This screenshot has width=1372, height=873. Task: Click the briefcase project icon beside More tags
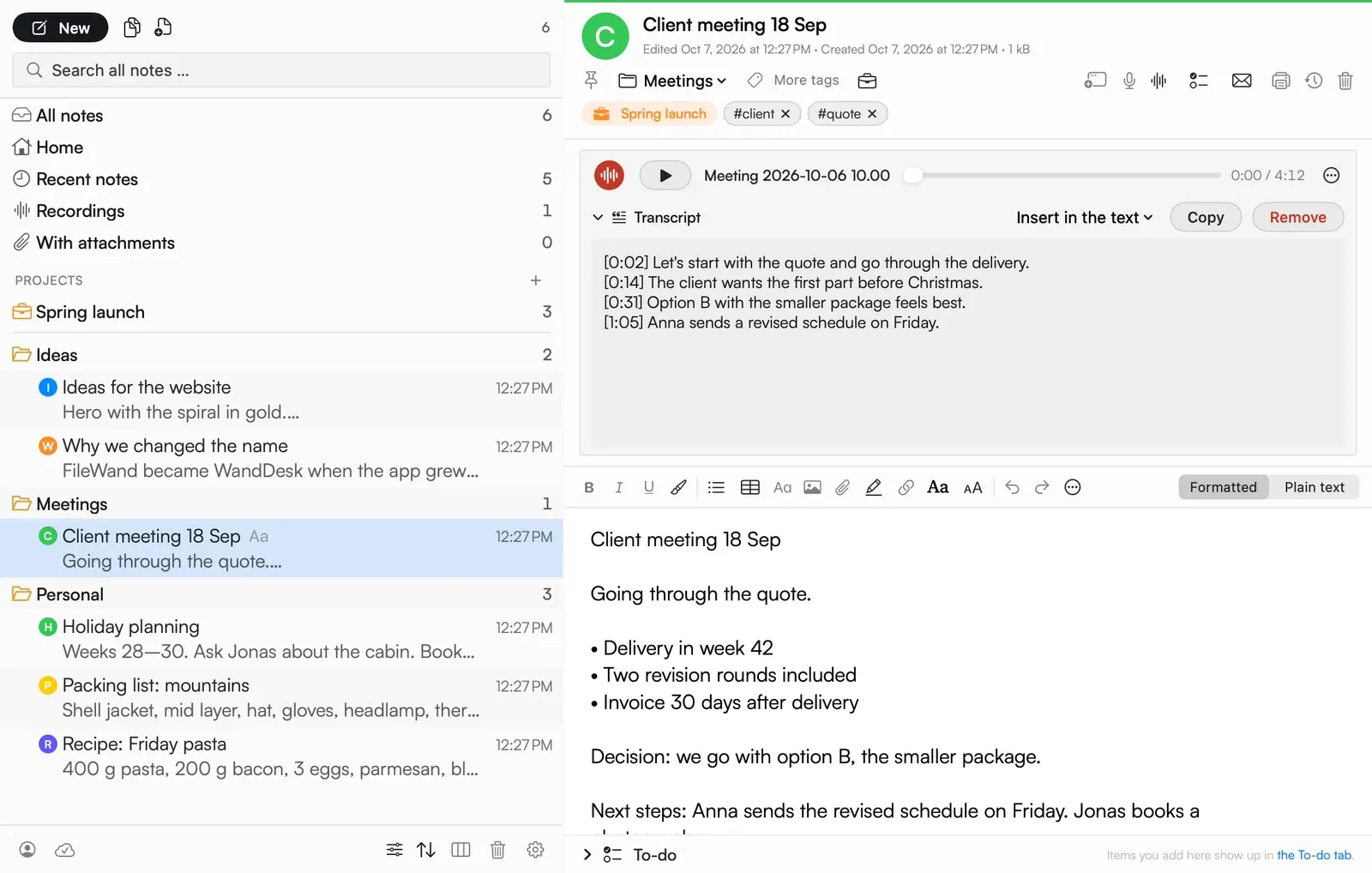tap(867, 81)
